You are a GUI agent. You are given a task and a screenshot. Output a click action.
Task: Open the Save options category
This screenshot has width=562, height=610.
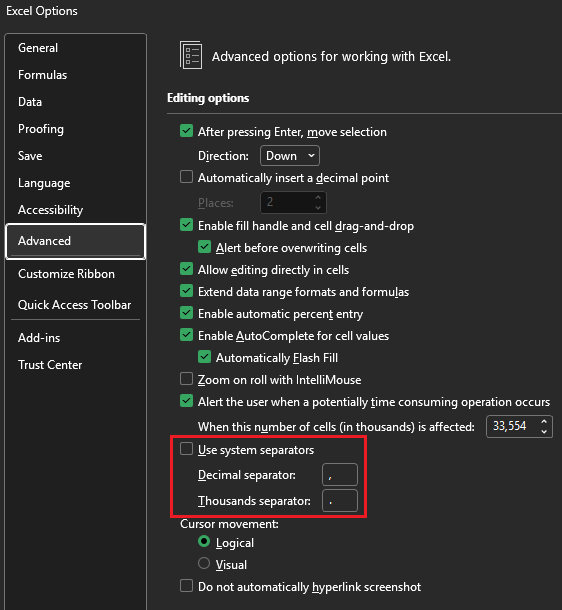(30, 156)
